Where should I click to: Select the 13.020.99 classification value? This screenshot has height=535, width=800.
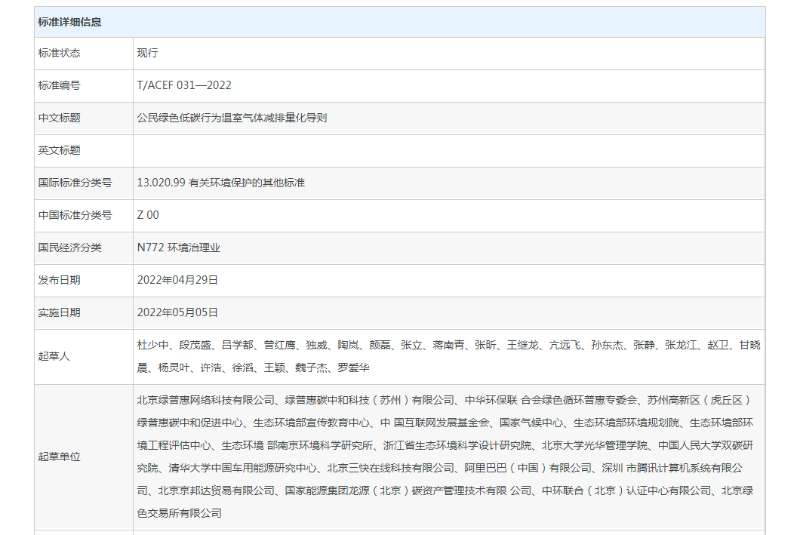point(161,183)
